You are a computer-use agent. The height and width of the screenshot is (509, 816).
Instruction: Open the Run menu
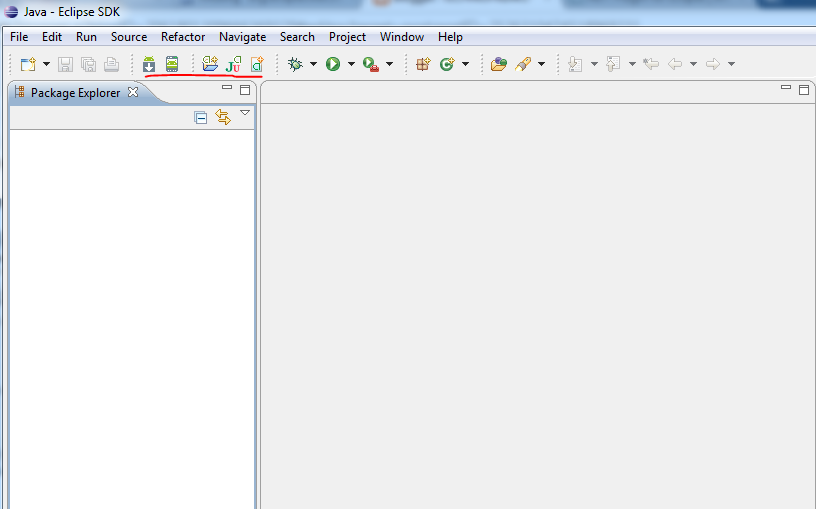click(x=86, y=37)
